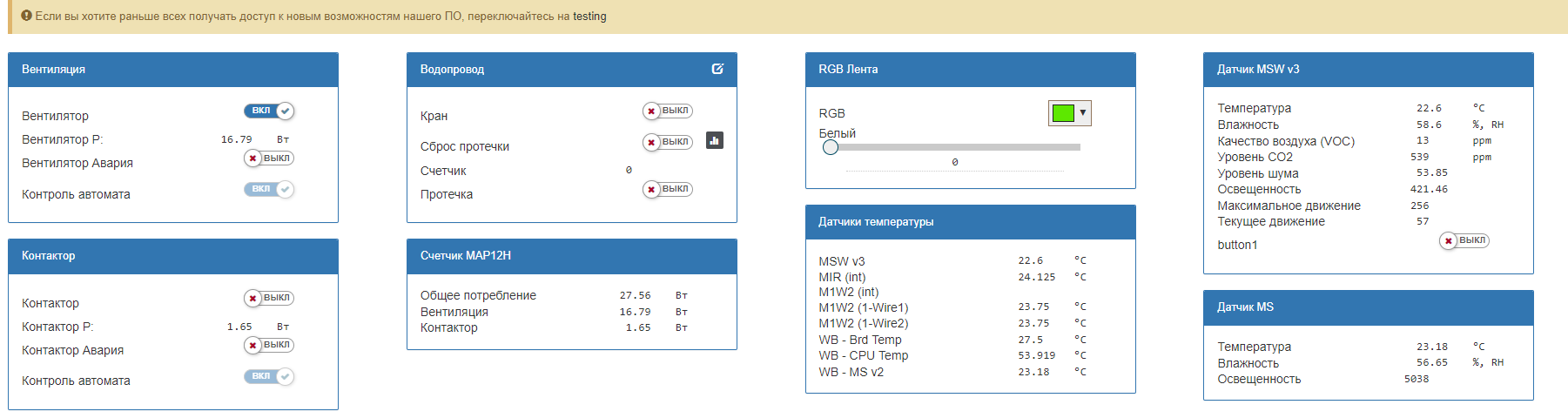Click M1W2 (1-Wire1) temperature row
Image resolution: width=1568 pixels, height=418 pixels.
pos(971,307)
